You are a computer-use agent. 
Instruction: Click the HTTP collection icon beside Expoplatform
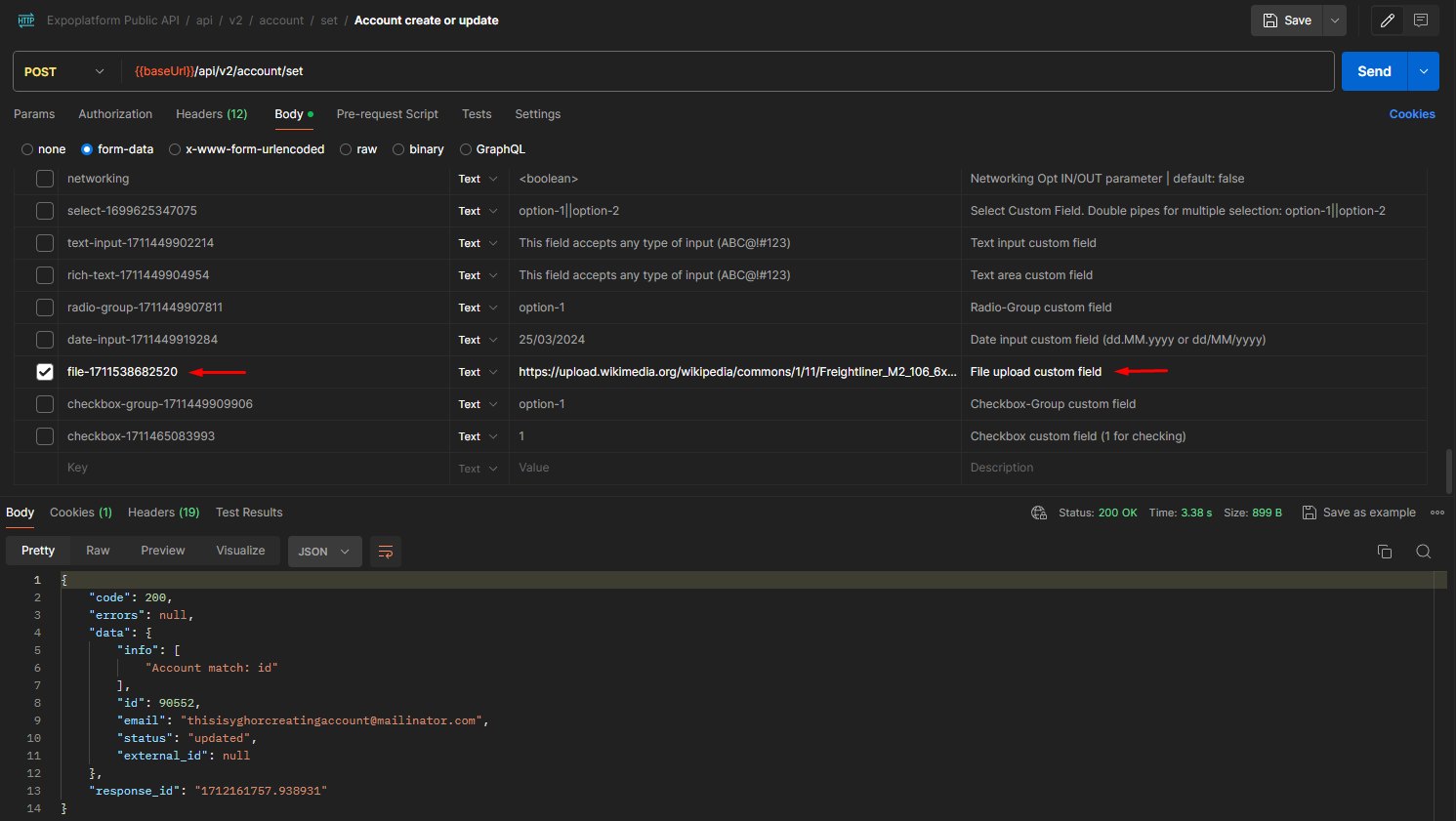click(25, 20)
